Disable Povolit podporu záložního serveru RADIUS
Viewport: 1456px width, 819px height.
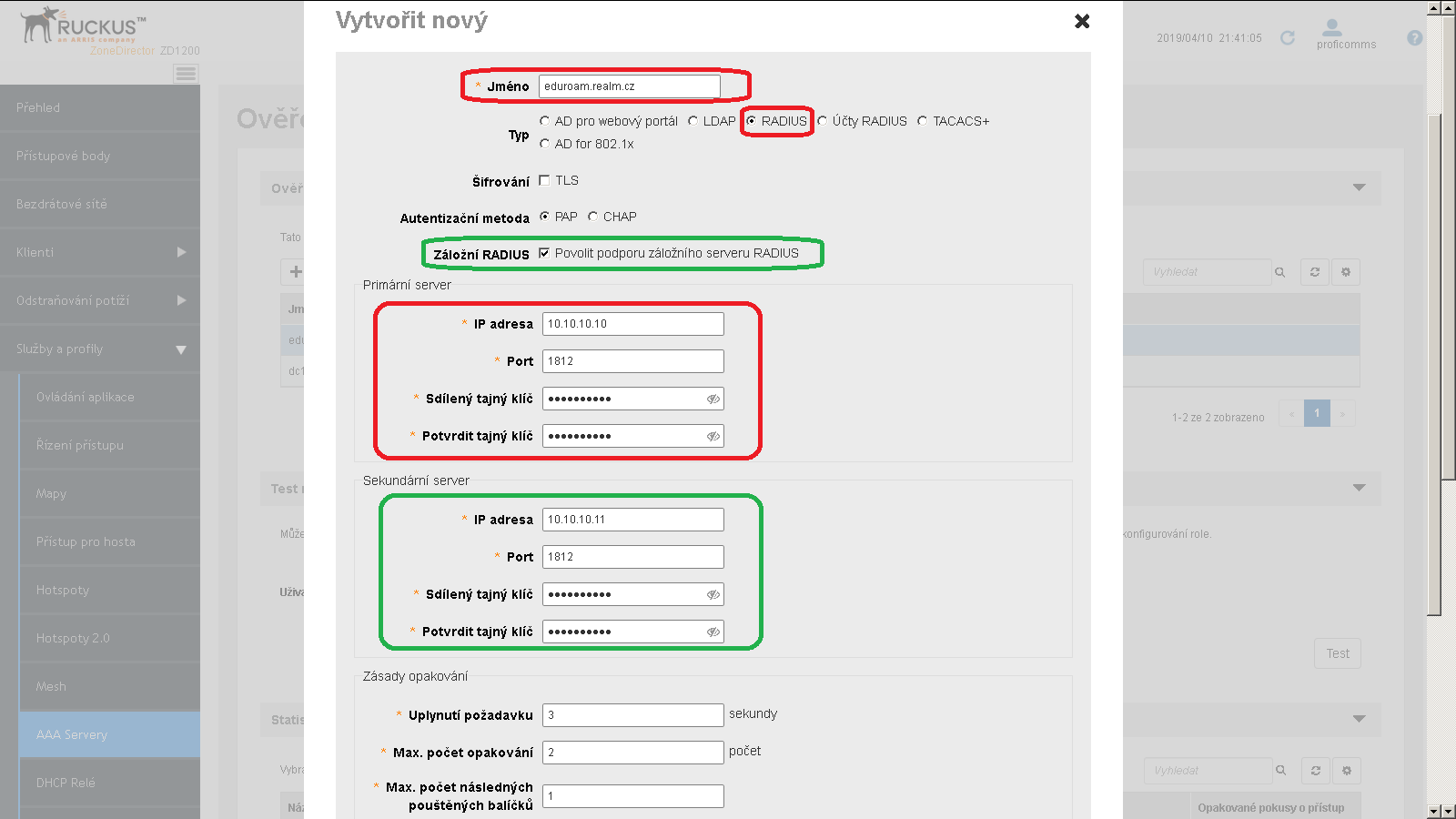pos(544,254)
